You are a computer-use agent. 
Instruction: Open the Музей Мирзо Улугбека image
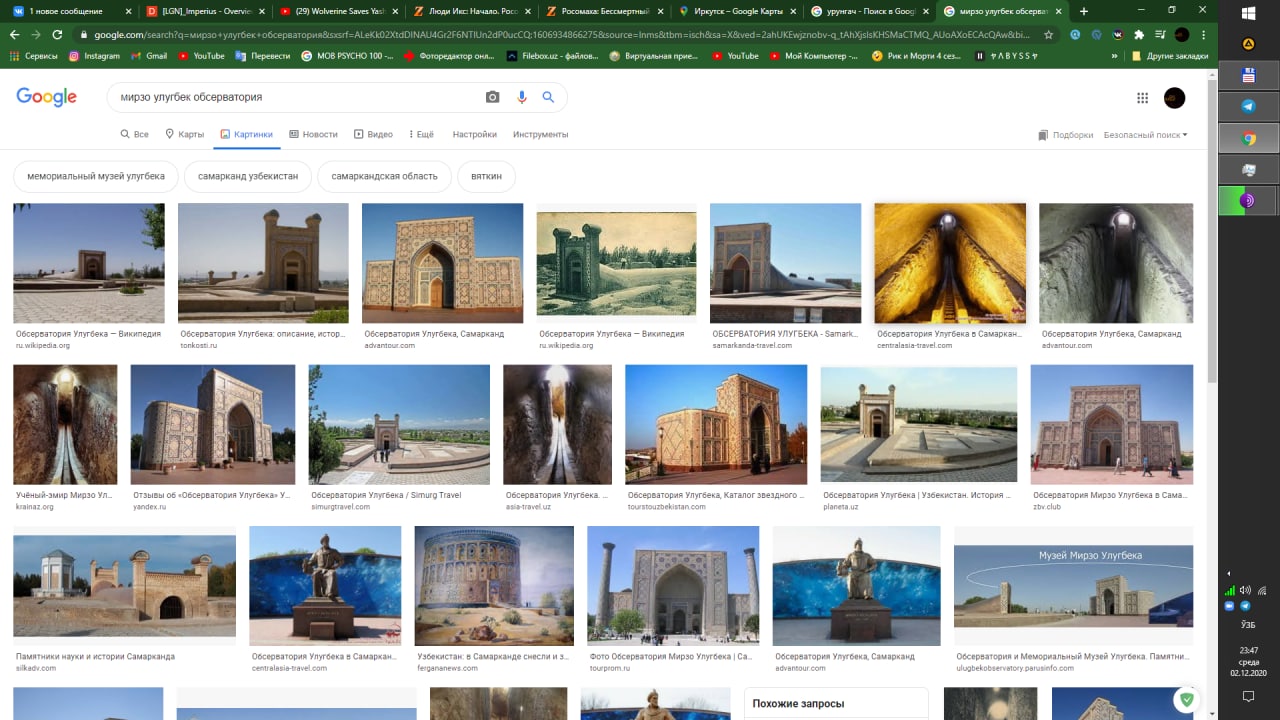coord(1073,586)
